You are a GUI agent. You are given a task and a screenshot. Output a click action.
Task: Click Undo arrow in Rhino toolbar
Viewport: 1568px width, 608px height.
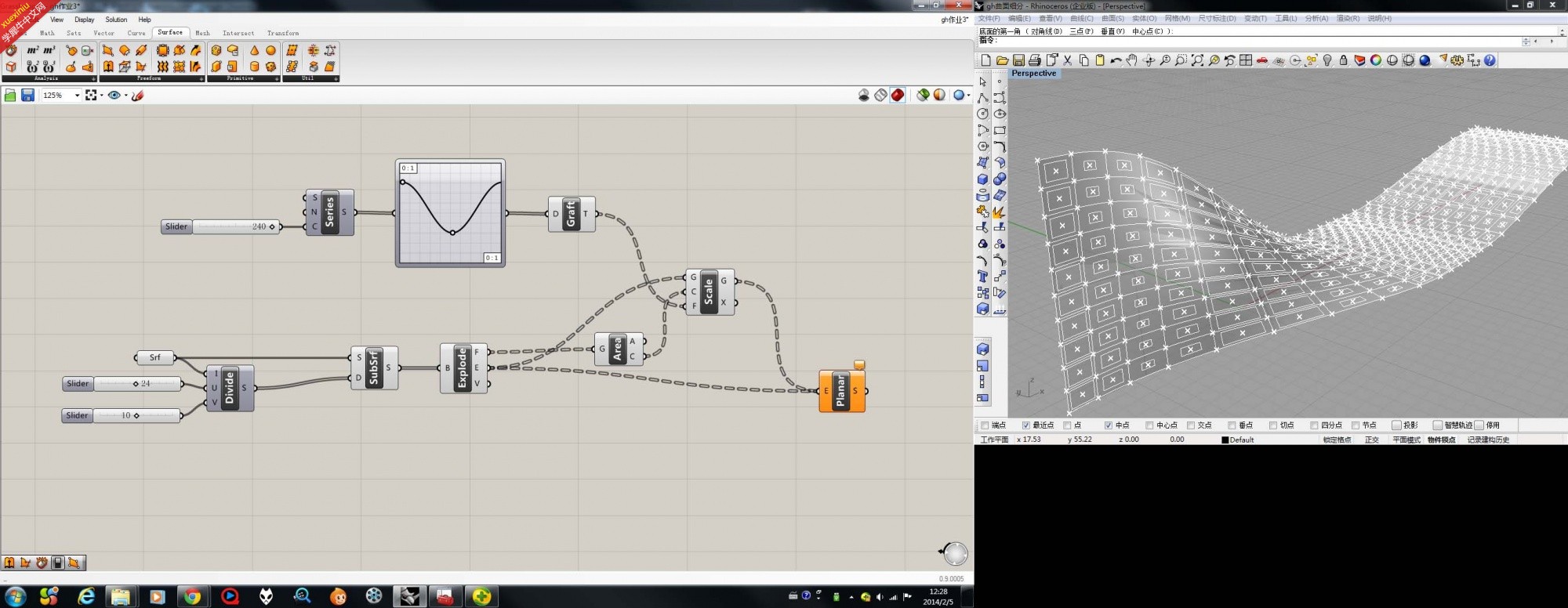(x=1116, y=60)
